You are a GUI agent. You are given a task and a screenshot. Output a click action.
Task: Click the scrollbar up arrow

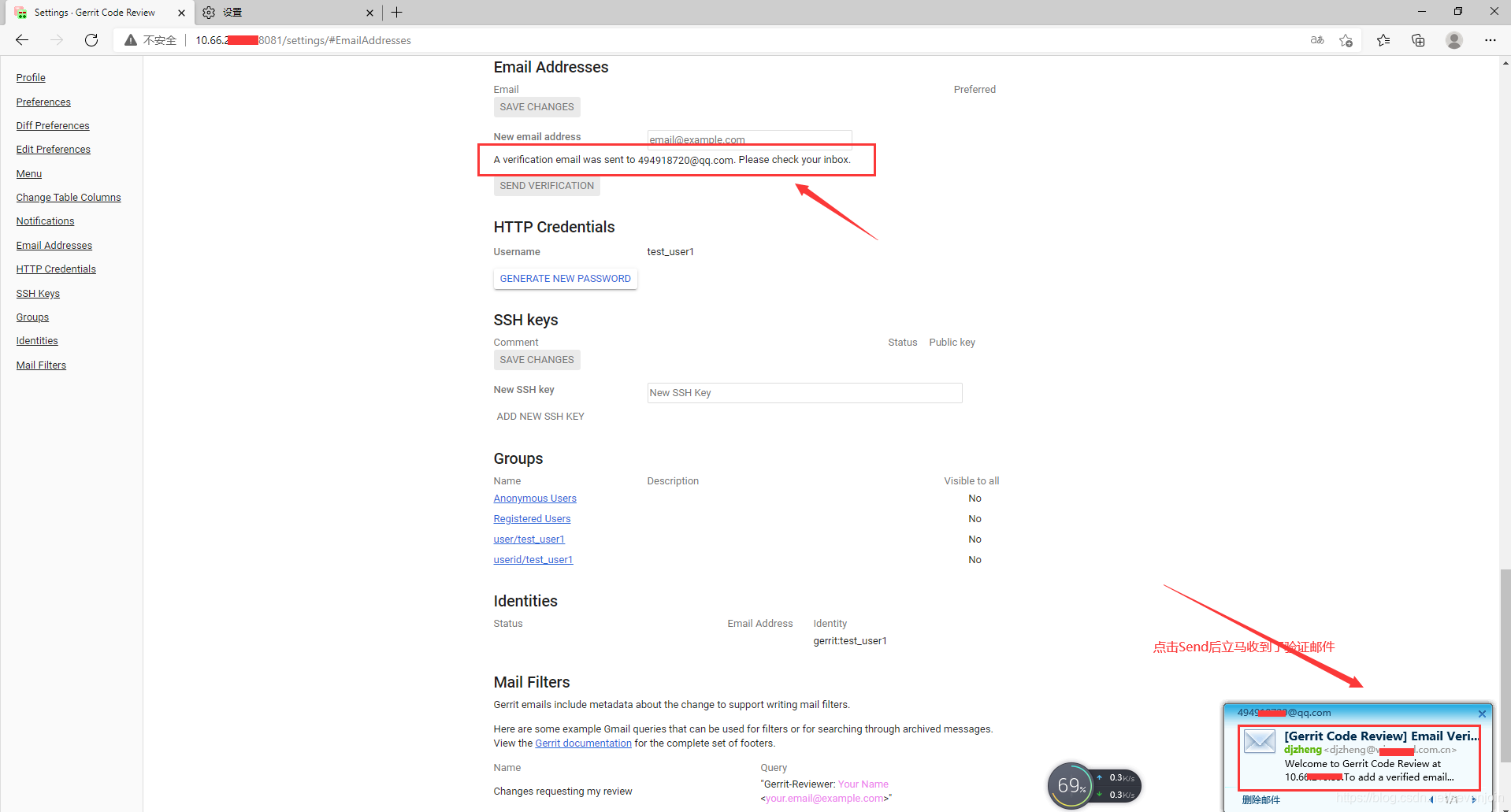1505,63
